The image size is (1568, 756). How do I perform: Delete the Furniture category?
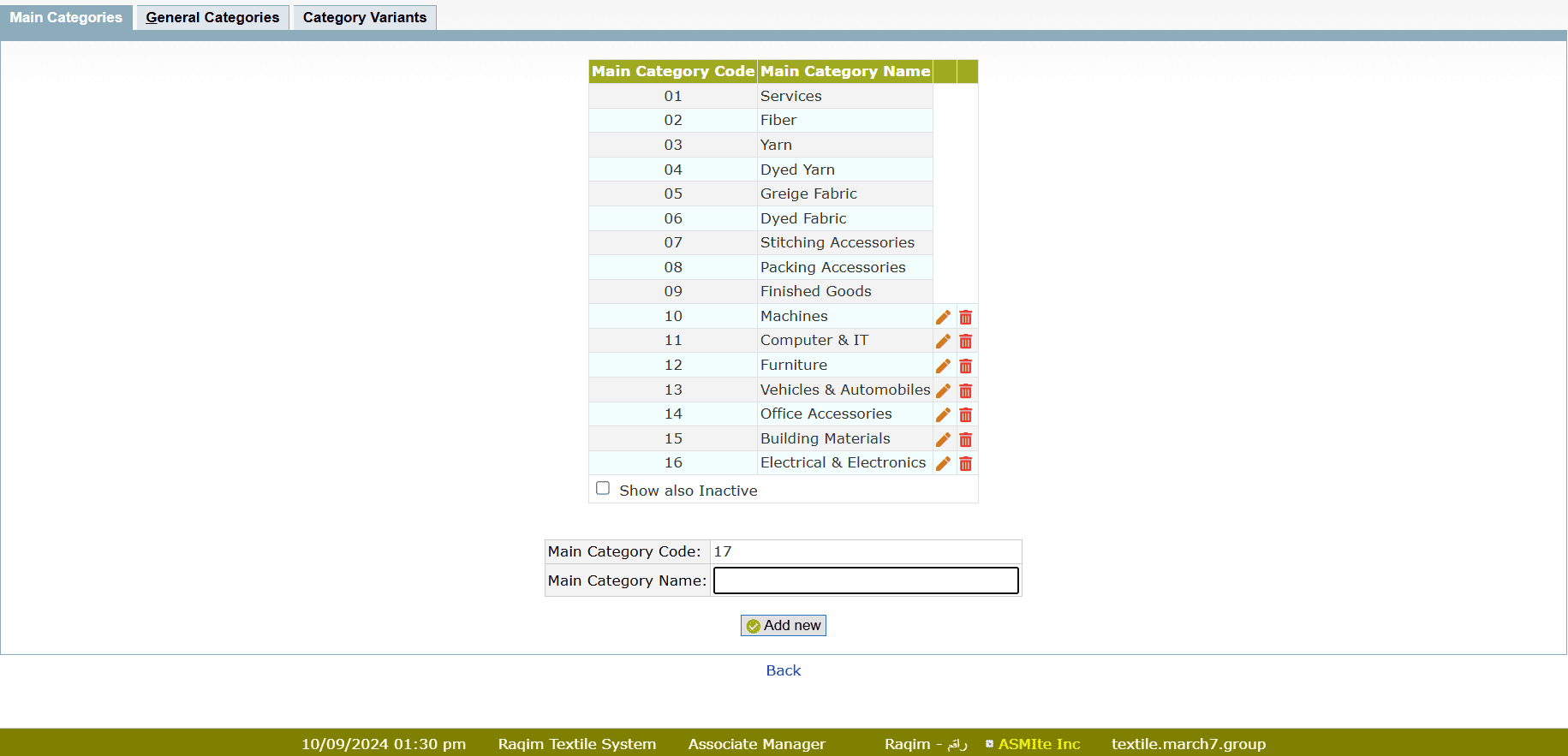966,366
